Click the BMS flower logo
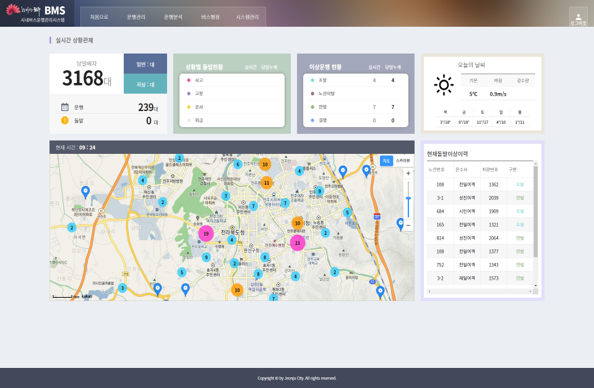Screen dimensions: 594x388 [13, 9]
